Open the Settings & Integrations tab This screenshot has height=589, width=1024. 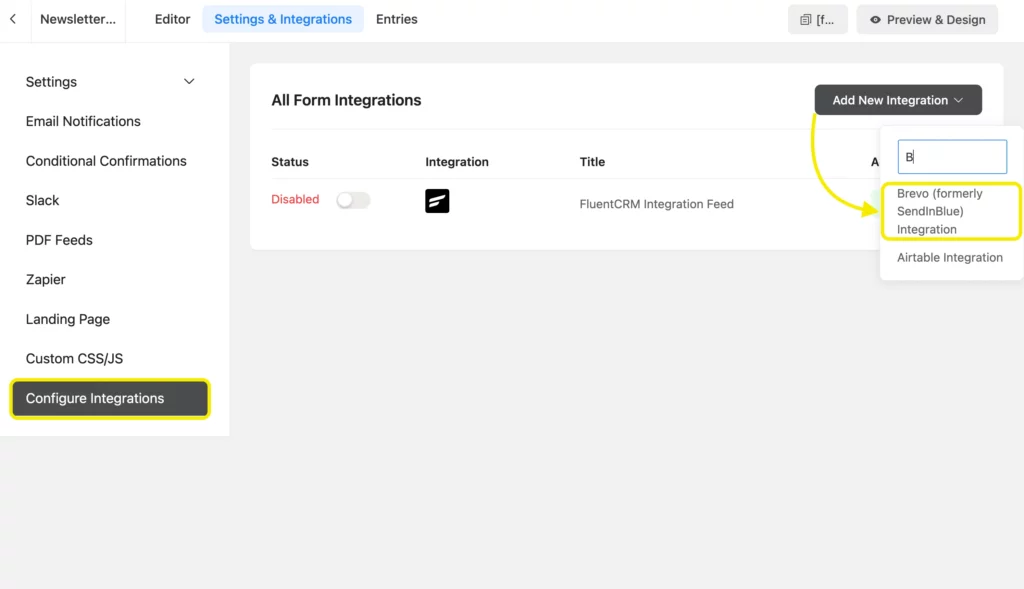tap(283, 19)
